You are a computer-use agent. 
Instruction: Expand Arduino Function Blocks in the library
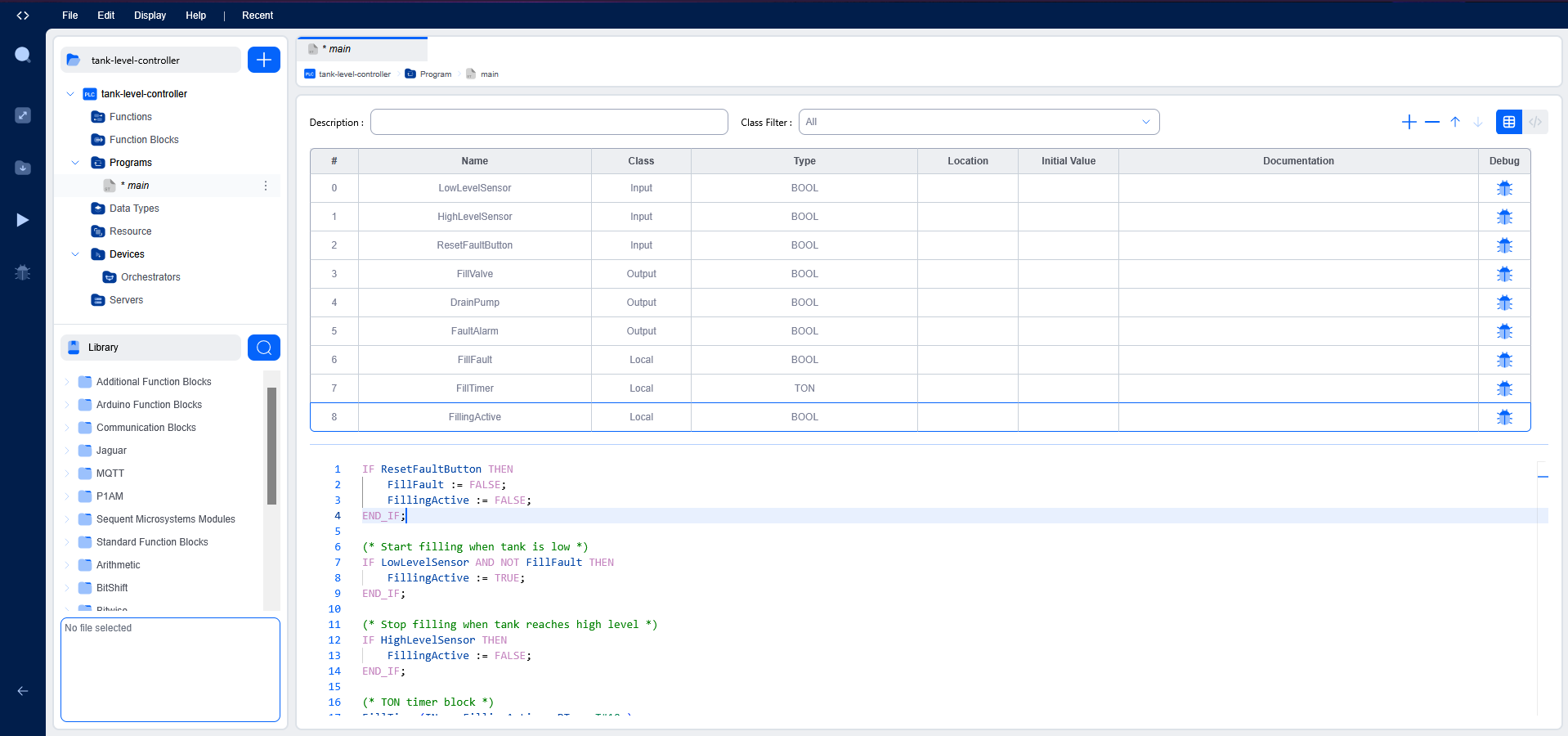(x=67, y=405)
